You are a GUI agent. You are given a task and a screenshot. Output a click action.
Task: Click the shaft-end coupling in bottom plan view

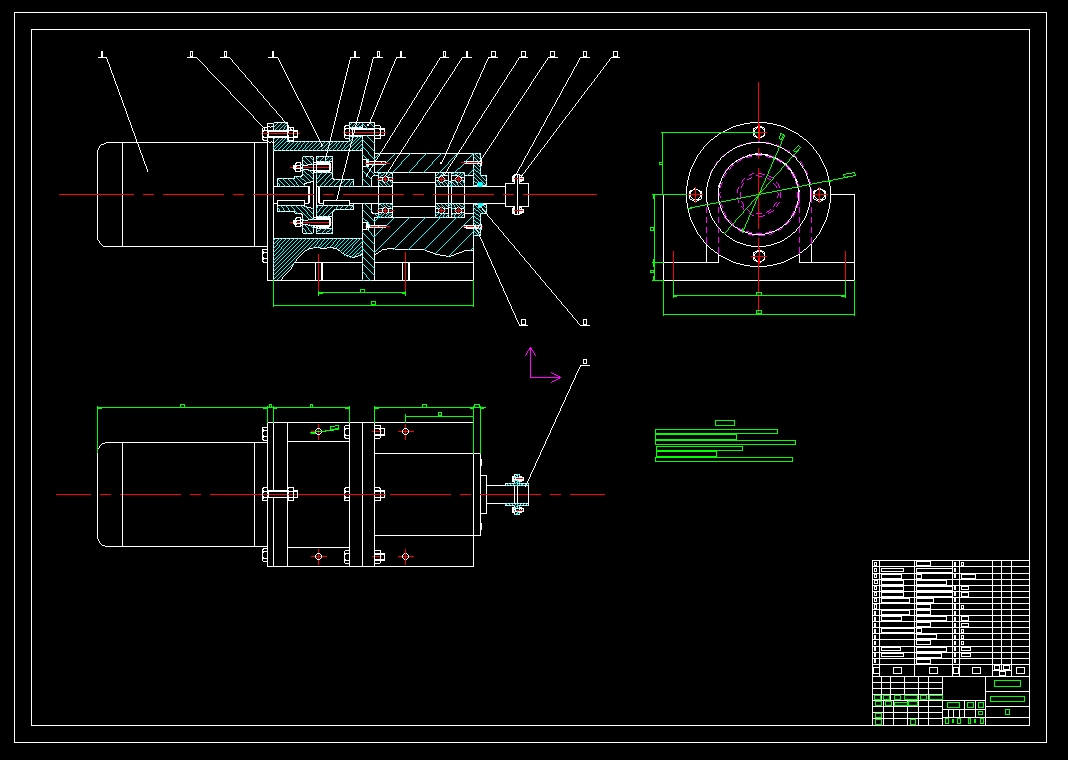(517, 494)
